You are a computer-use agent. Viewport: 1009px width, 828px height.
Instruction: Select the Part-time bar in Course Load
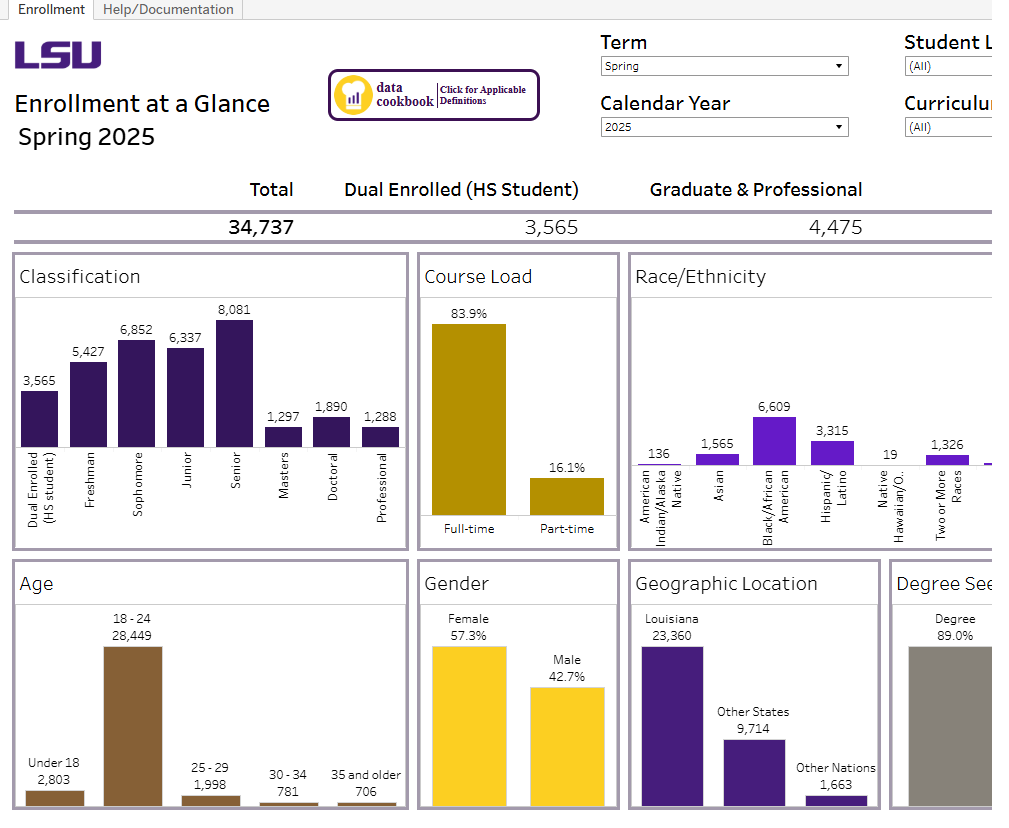[567, 495]
